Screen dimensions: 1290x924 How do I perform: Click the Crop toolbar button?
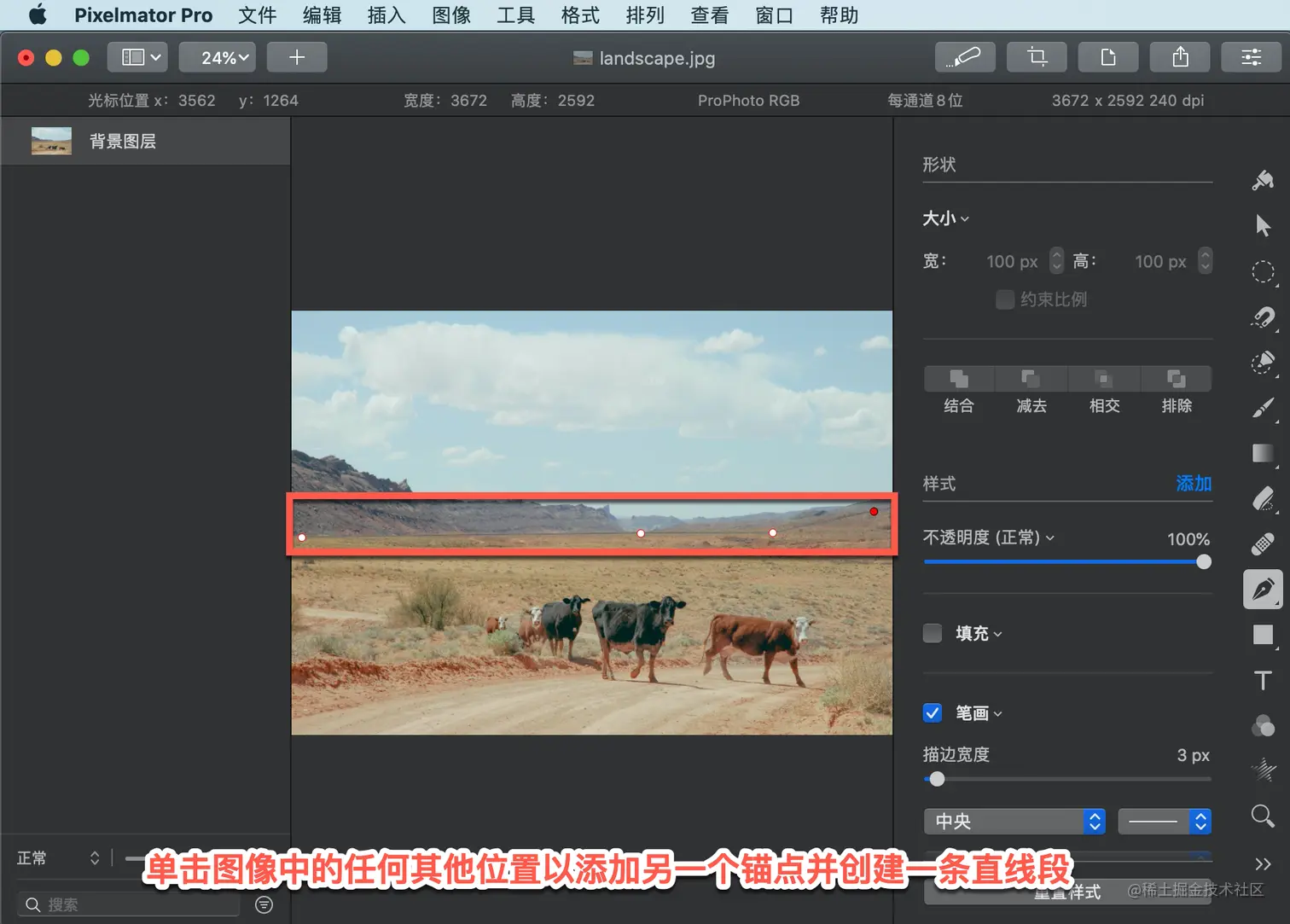[x=1037, y=57]
